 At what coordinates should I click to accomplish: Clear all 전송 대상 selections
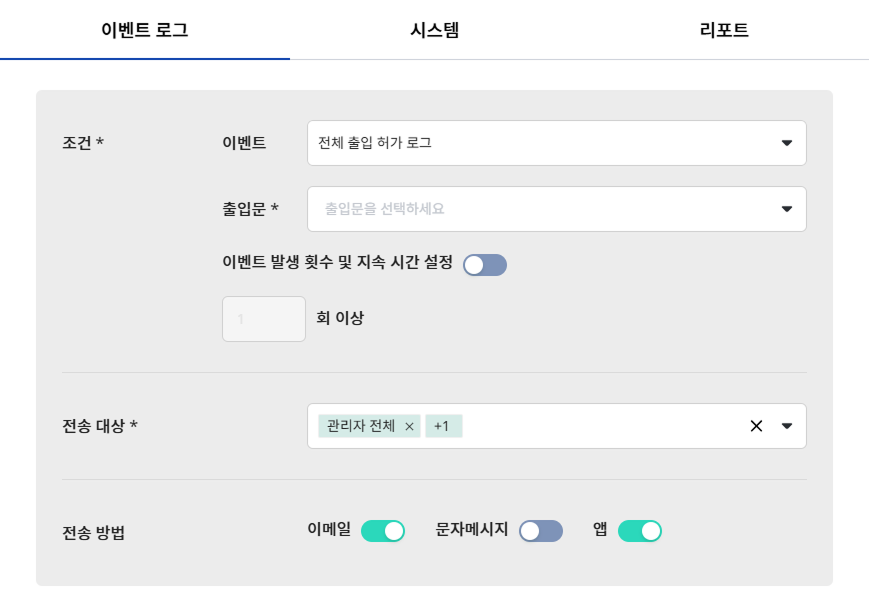[x=756, y=426]
